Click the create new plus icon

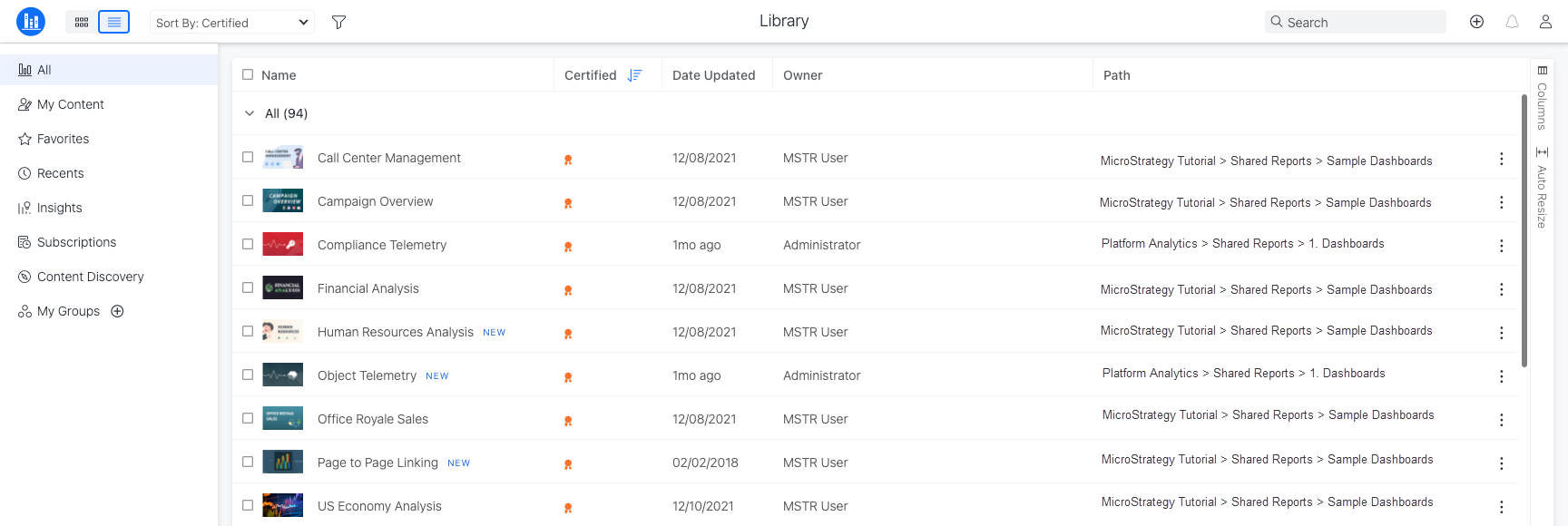[1476, 22]
